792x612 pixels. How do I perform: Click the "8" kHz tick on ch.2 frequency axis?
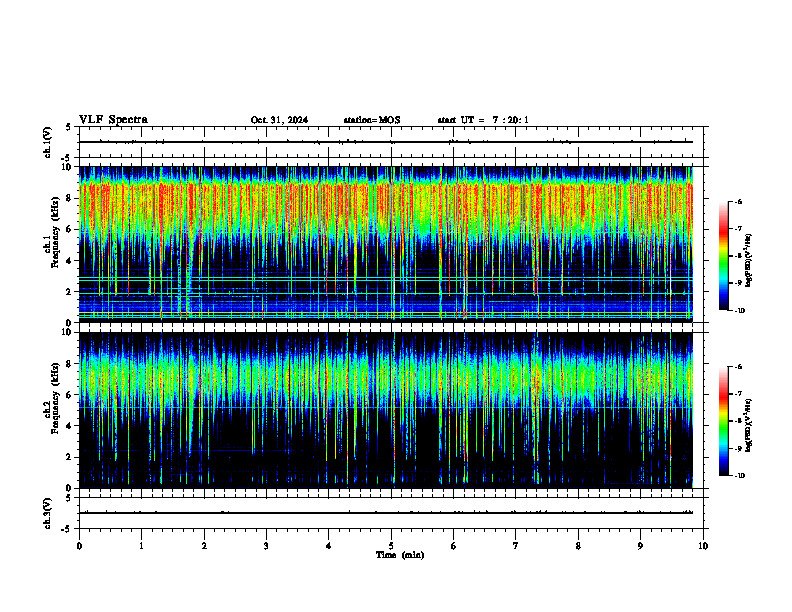pos(70,364)
